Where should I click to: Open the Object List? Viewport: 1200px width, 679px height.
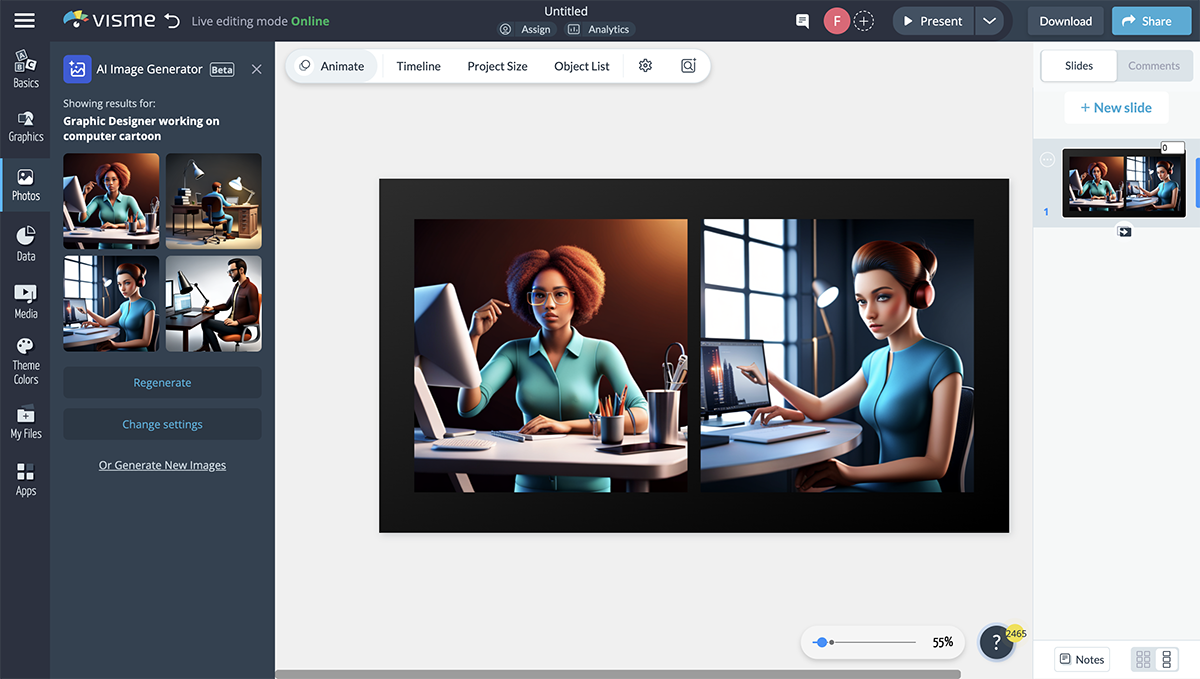point(582,66)
